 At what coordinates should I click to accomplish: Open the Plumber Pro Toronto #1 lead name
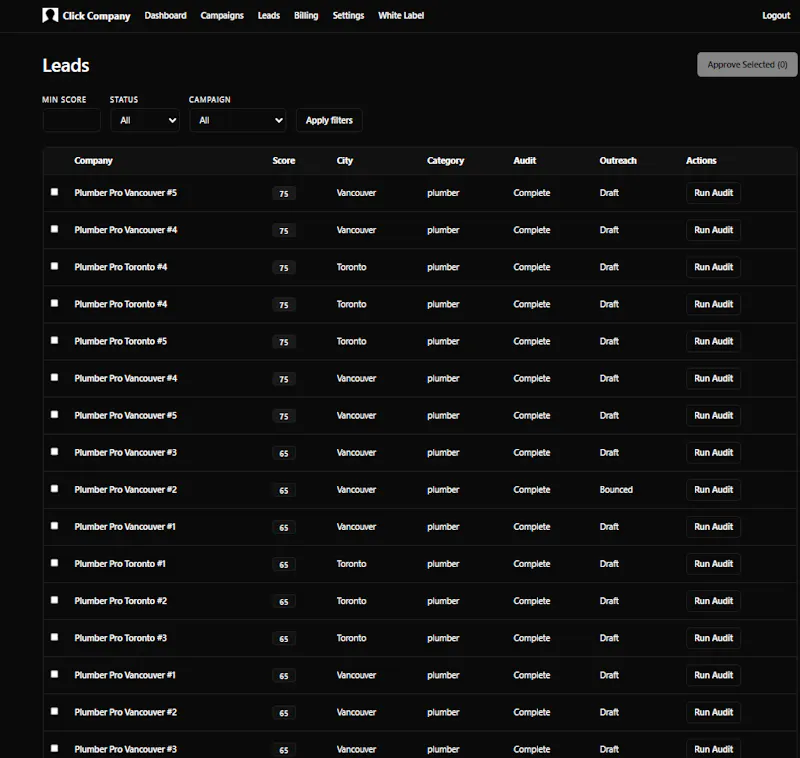click(x=120, y=564)
